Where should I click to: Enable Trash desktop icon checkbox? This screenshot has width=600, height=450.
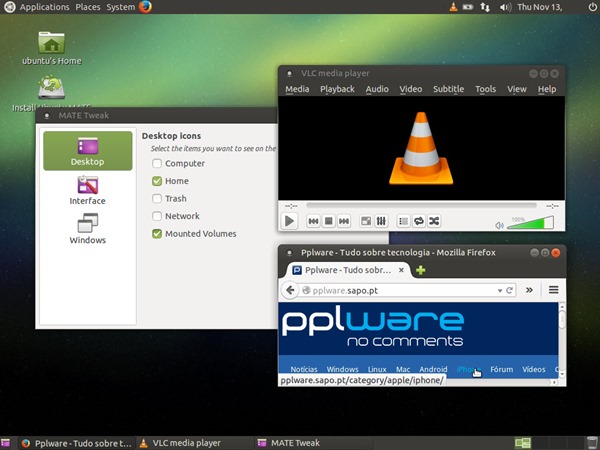(157, 199)
